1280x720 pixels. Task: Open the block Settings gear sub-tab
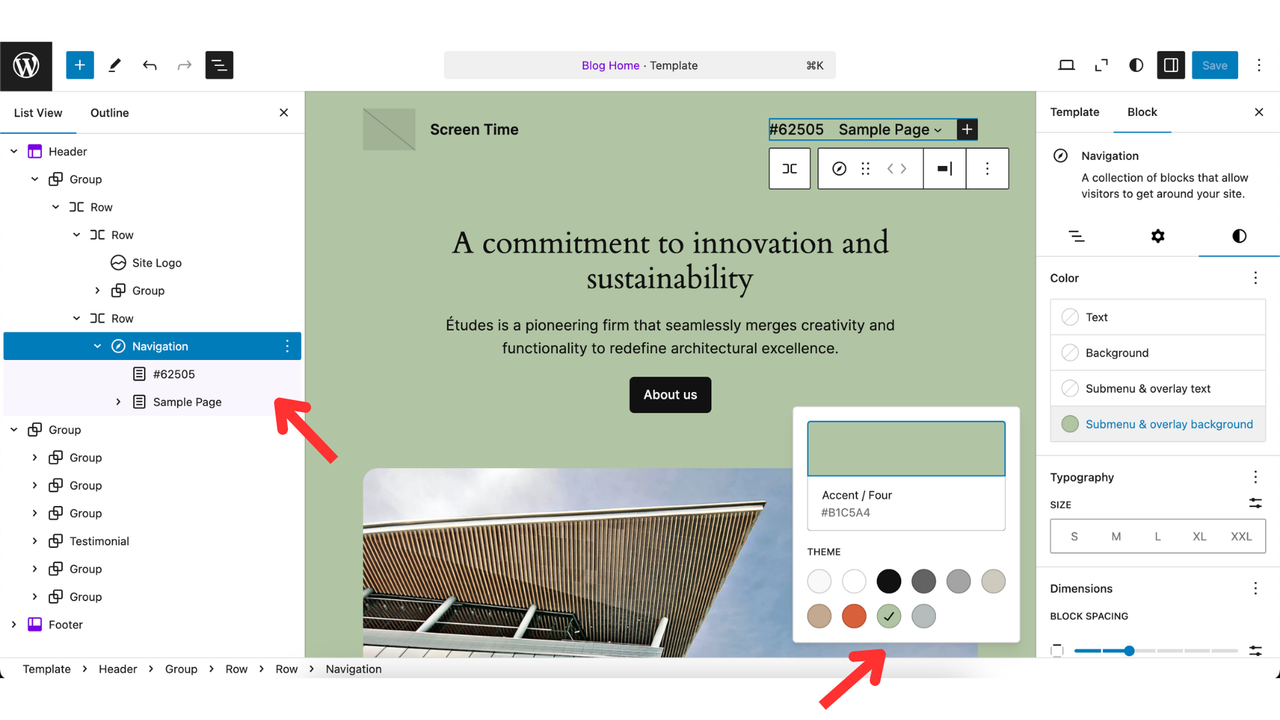[1158, 236]
